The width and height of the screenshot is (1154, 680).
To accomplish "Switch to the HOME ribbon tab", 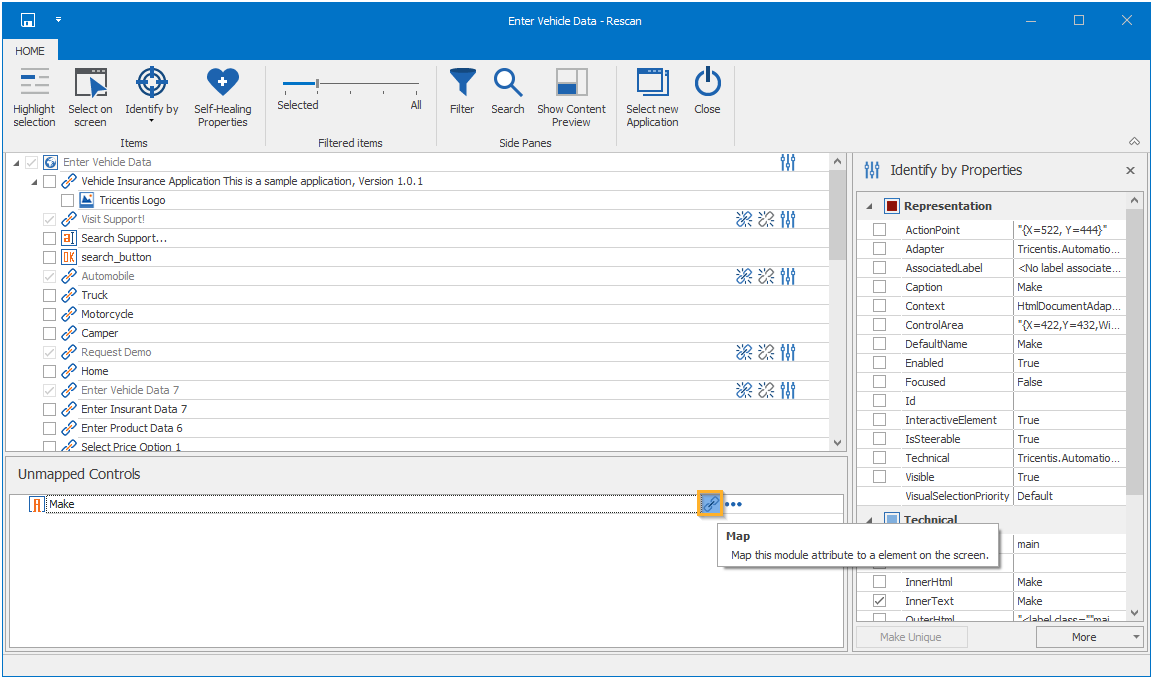I will point(30,51).
